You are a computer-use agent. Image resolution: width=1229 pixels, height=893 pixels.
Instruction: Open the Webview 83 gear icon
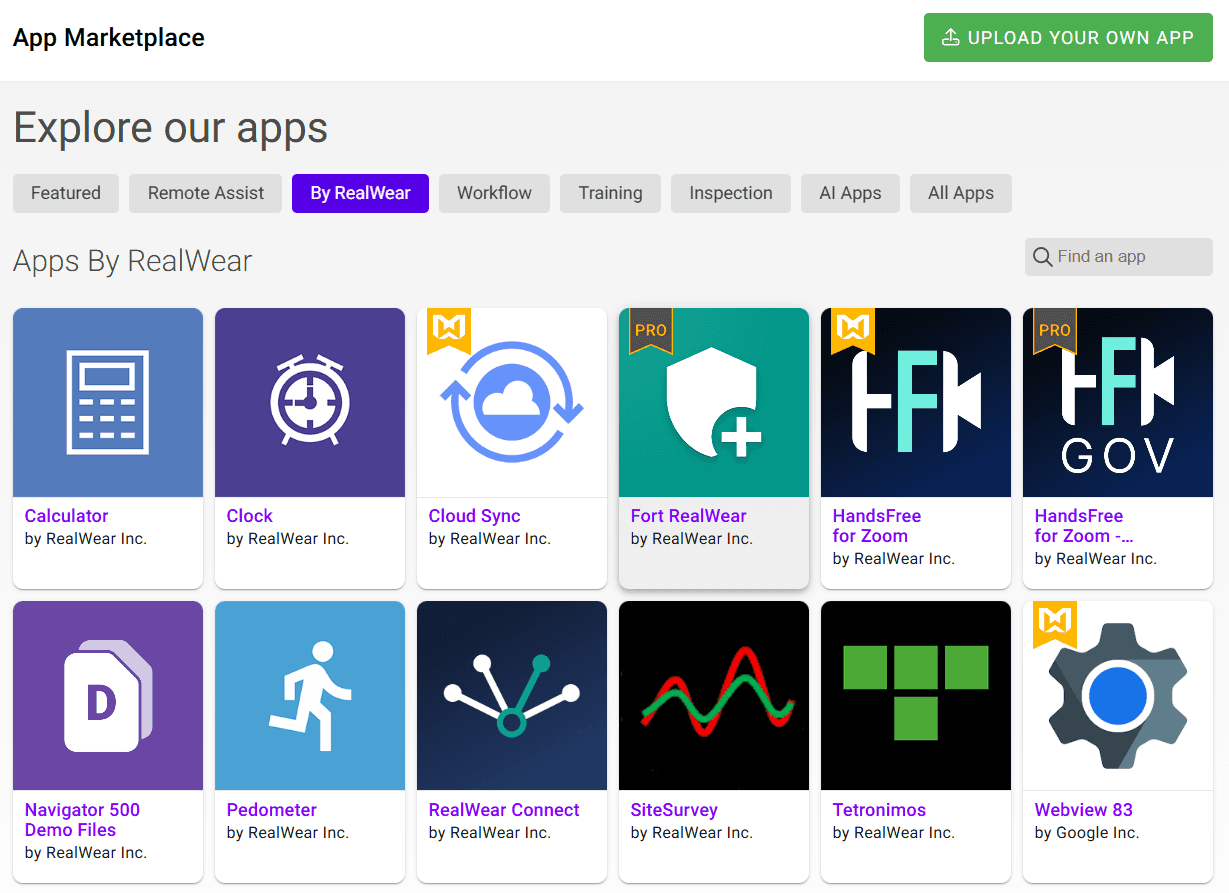click(x=1118, y=696)
